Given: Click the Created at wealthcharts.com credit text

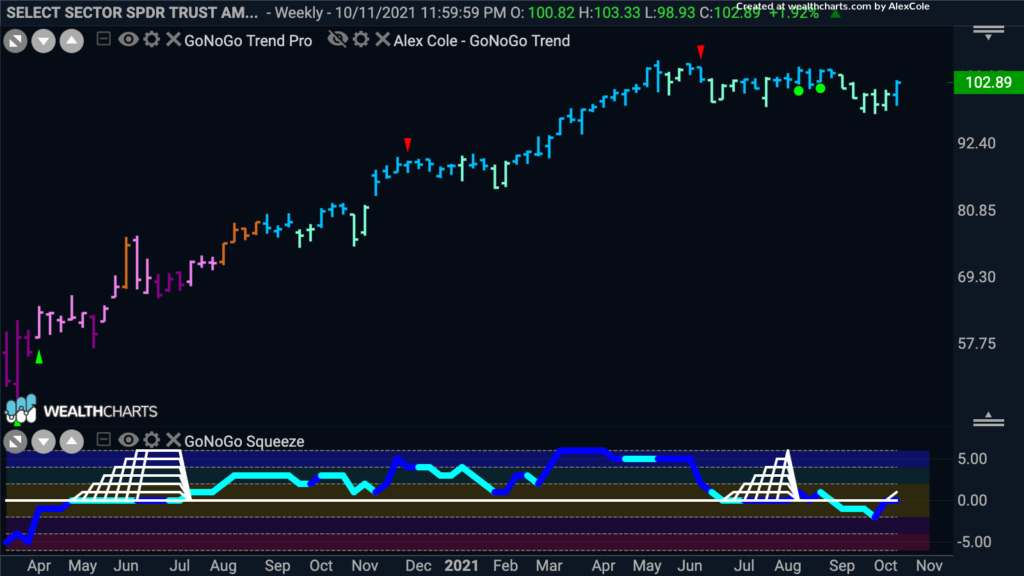Looking at the screenshot, I should pos(833,7).
